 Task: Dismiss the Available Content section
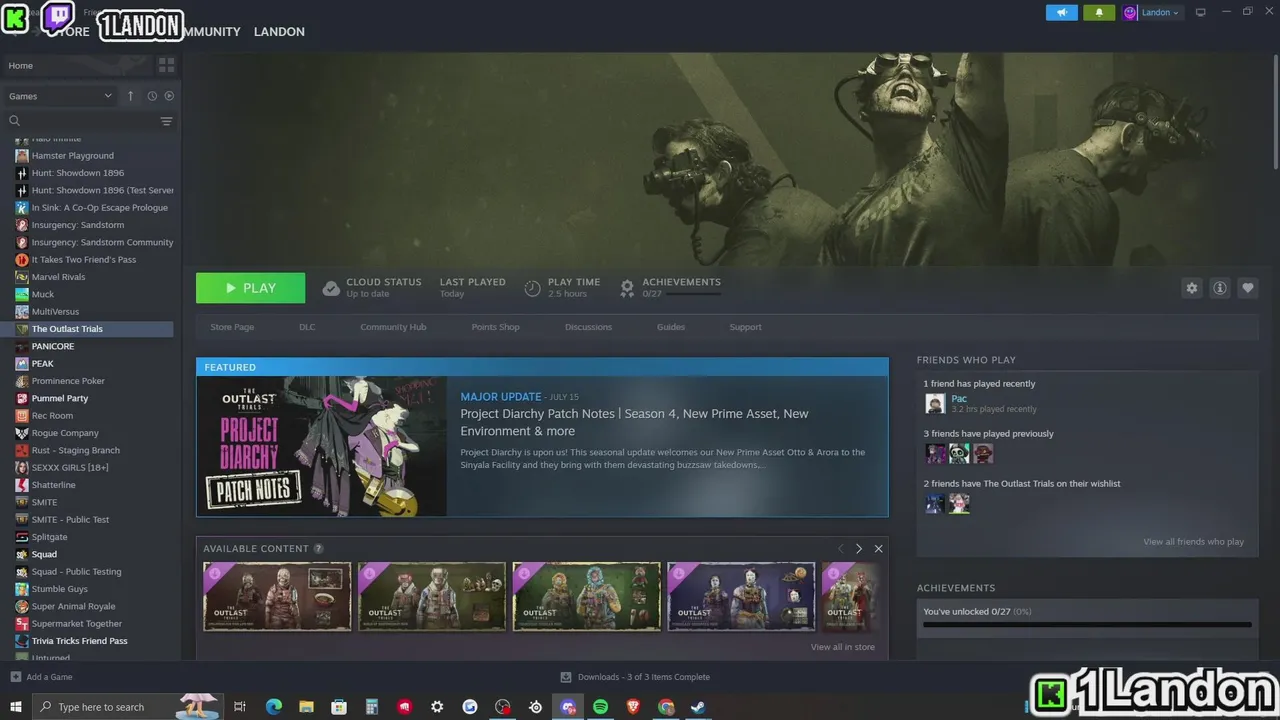point(878,548)
